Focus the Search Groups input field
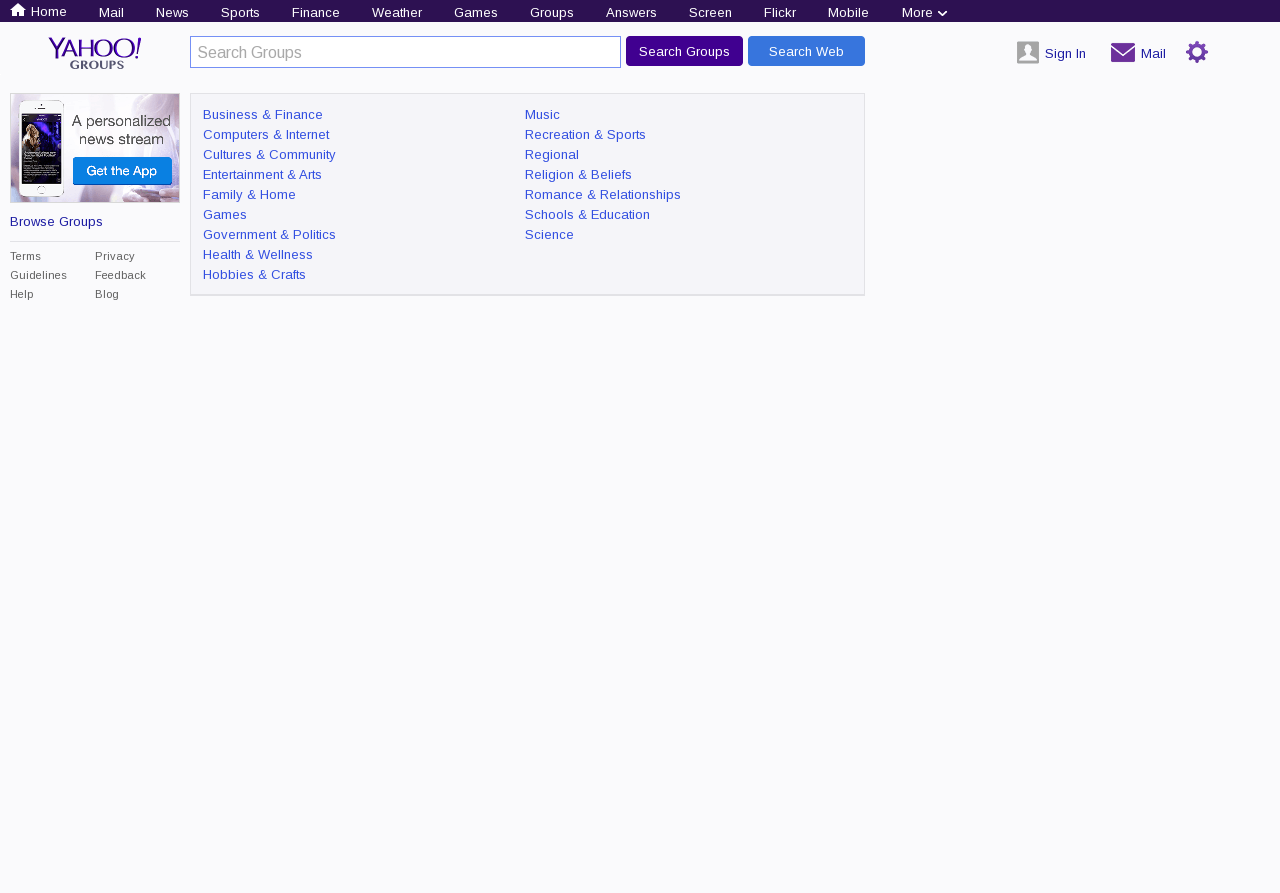 (x=405, y=52)
